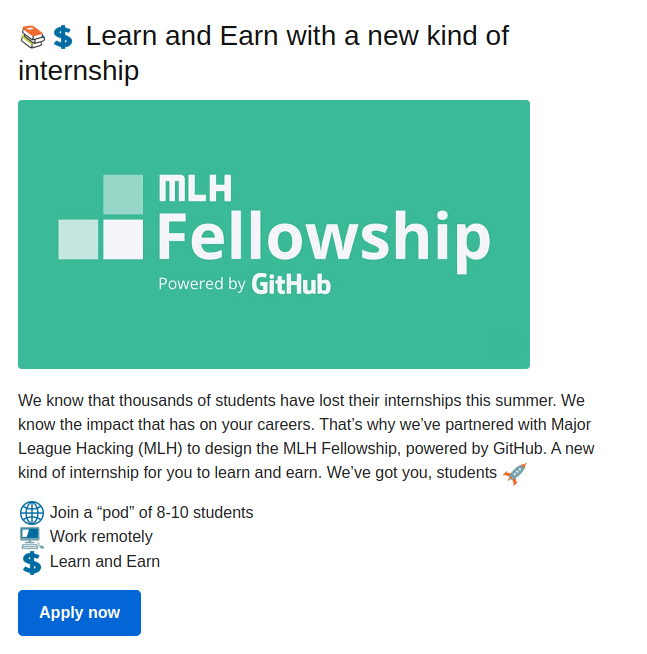Click the 'Learn and Earn' page heading
Screen dimensions: 647x654
264,53
